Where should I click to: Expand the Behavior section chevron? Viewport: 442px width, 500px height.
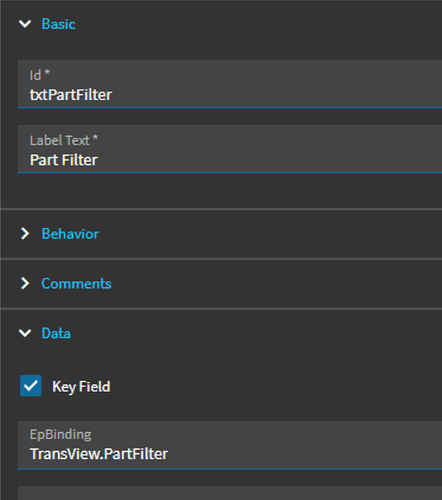[x=25, y=234]
